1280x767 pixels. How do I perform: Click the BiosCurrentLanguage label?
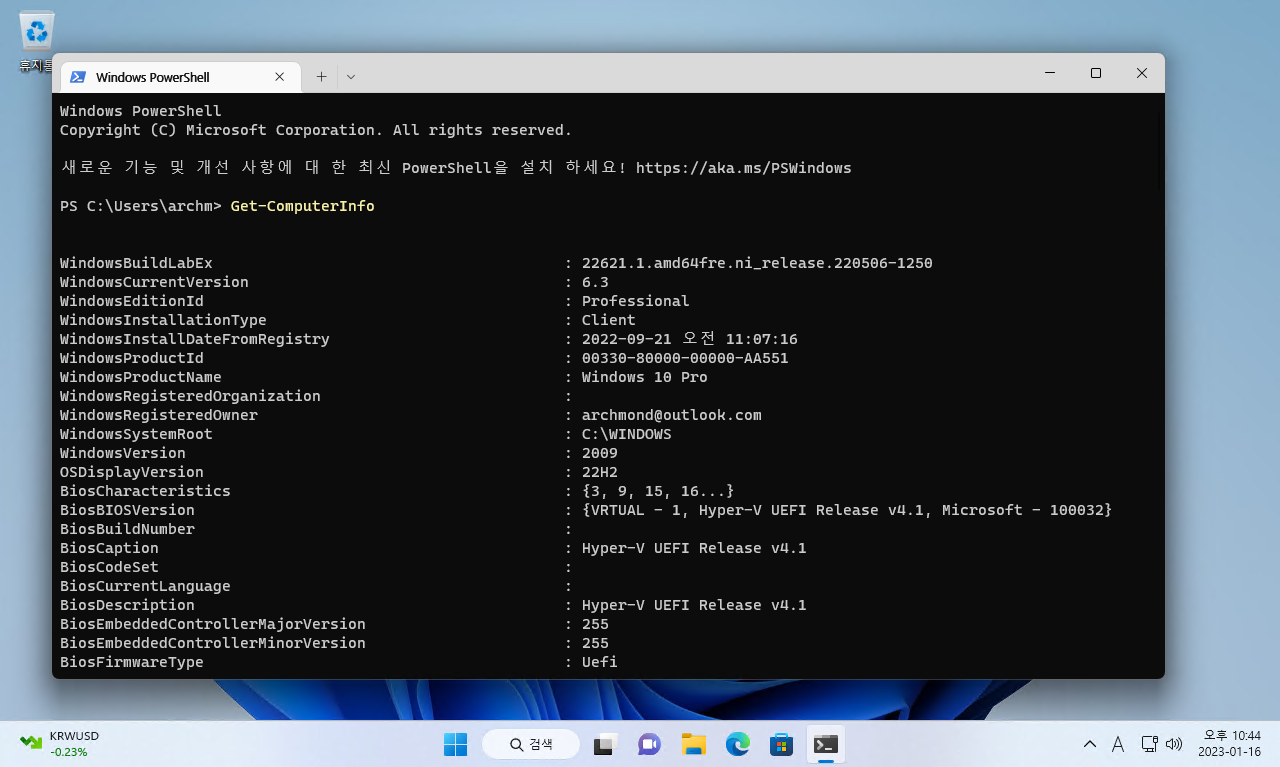(145, 586)
